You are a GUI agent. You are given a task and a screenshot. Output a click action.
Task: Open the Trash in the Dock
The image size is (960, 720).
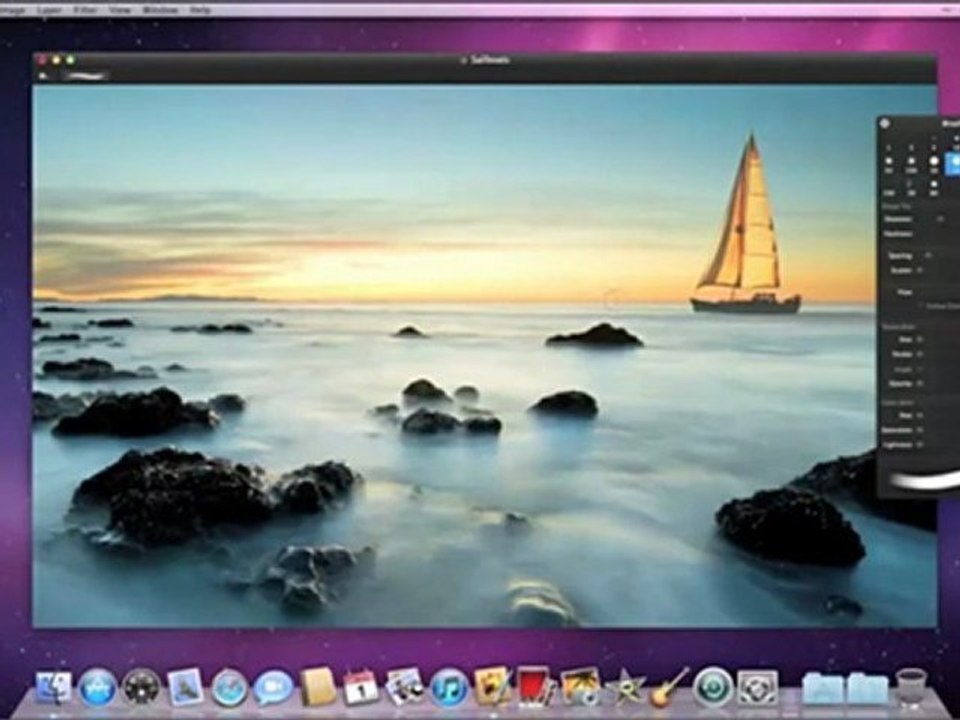click(x=910, y=688)
